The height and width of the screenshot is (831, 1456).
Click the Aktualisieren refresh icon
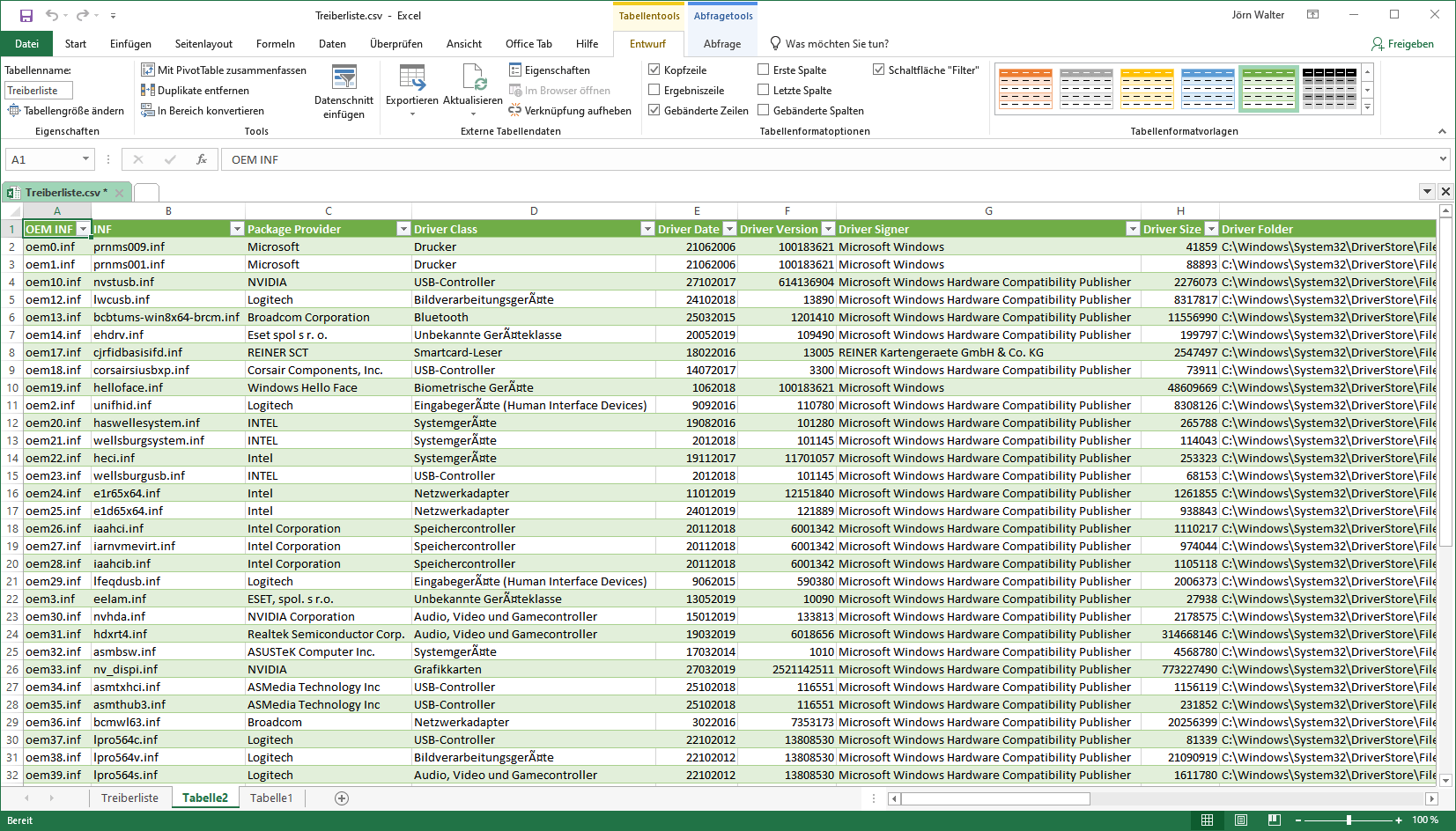[x=473, y=77]
